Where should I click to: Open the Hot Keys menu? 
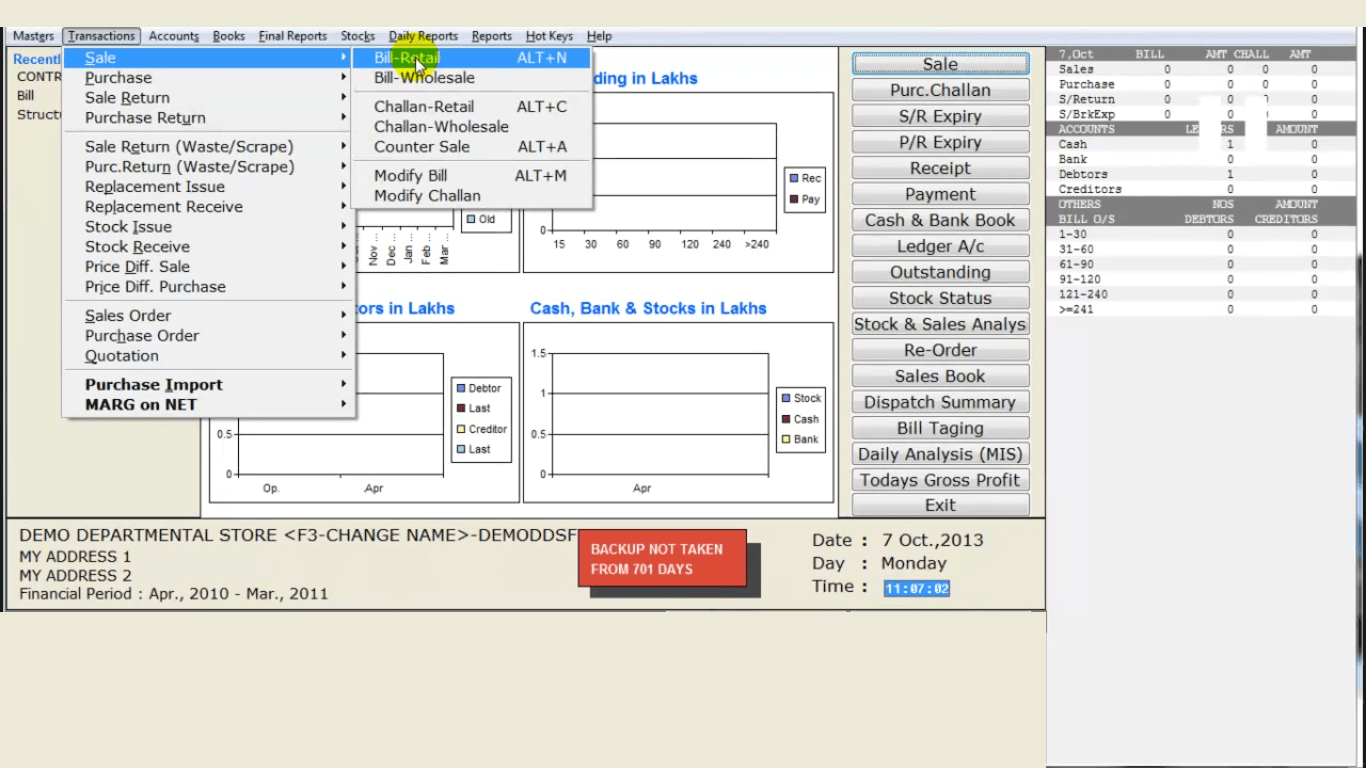pyautogui.click(x=549, y=36)
